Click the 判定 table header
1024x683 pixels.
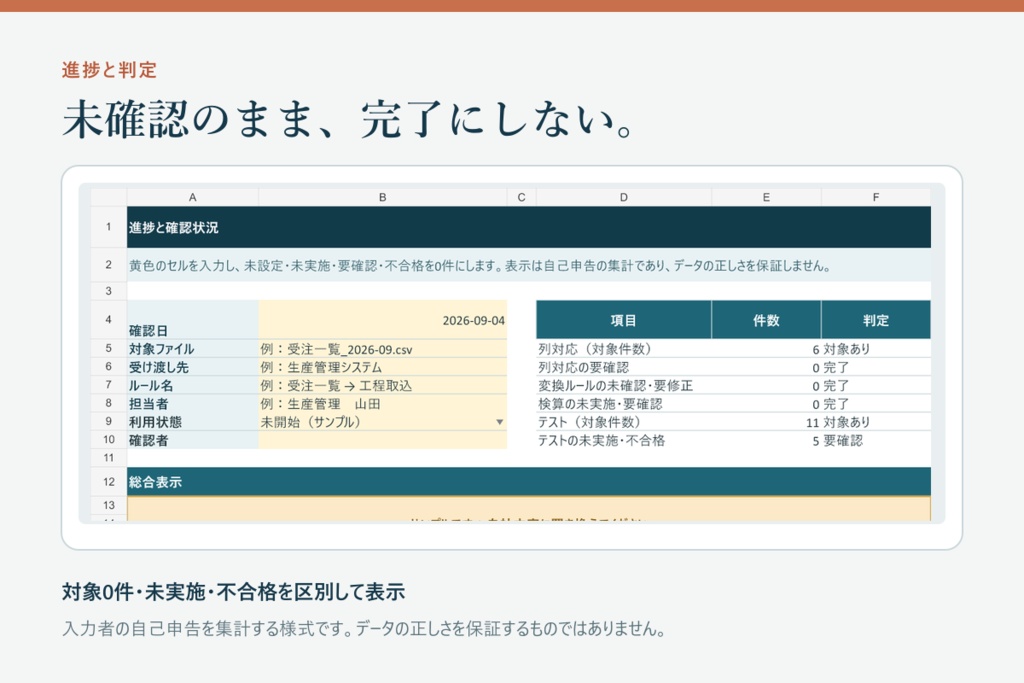[x=876, y=320]
